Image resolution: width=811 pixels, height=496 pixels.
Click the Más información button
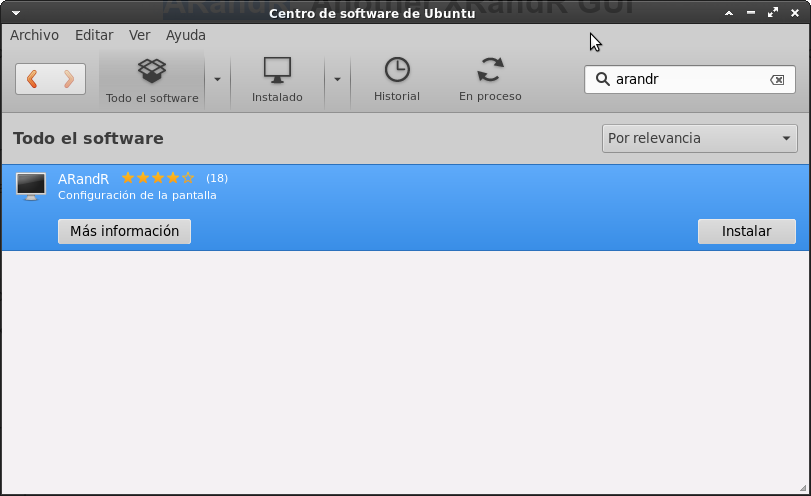(124, 231)
